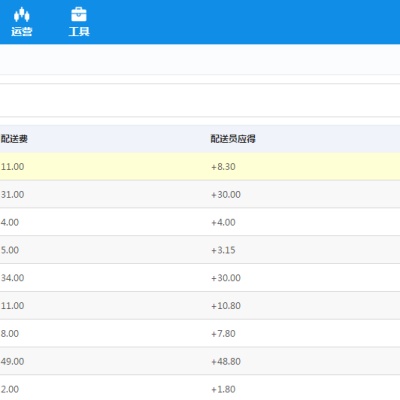Select the 5.00 delivery fee cell

[10, 250]
